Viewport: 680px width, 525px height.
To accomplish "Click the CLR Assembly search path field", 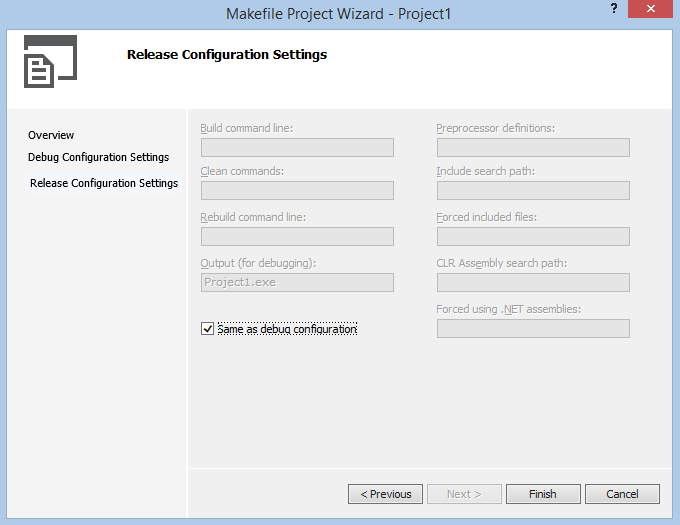I will coord(533,283).
